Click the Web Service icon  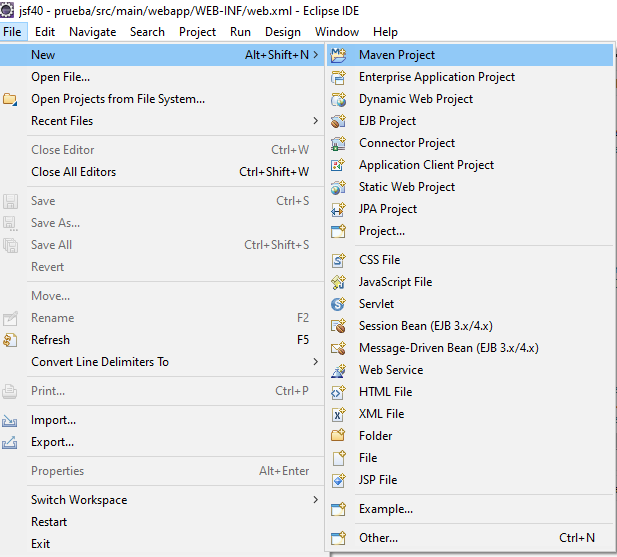[338, 370]
